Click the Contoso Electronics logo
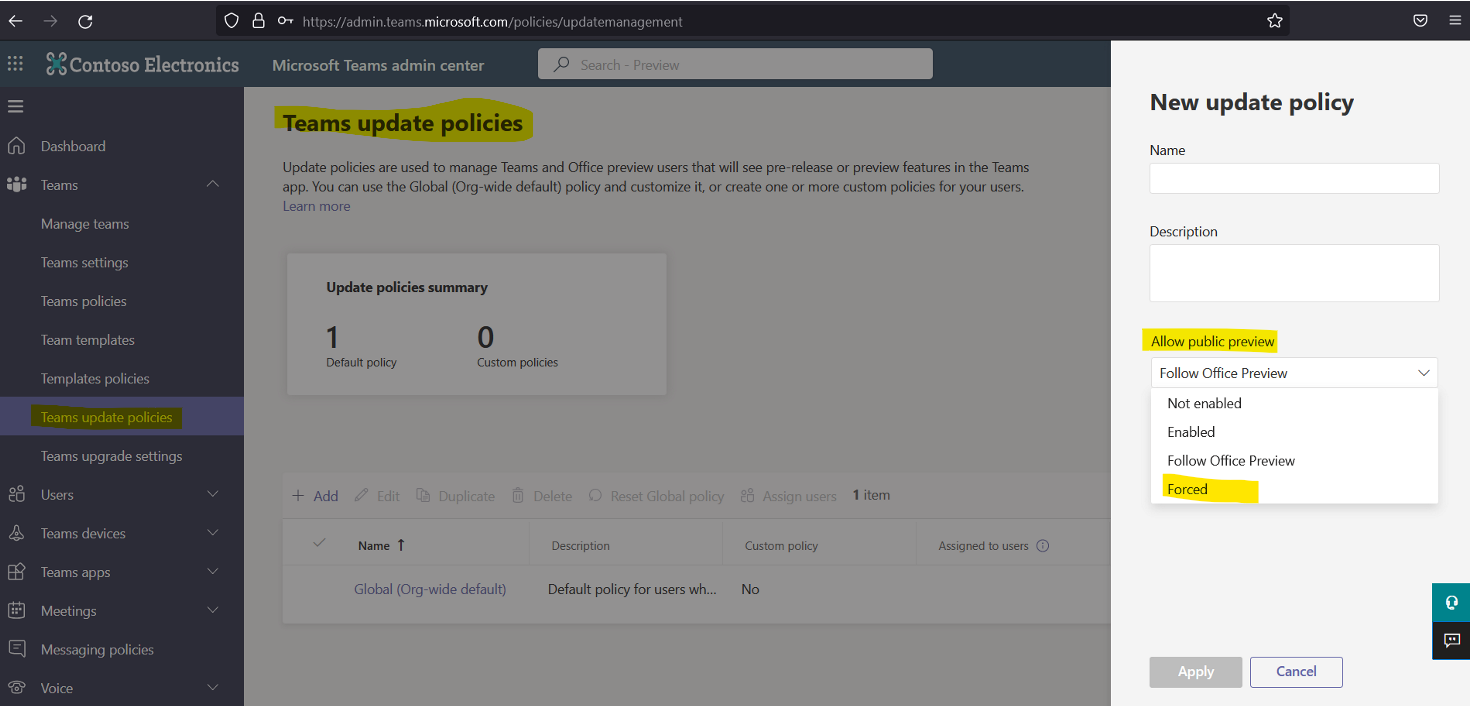Image resolution: width=1473 pixels, height=706 pixels. click(143, 65)
